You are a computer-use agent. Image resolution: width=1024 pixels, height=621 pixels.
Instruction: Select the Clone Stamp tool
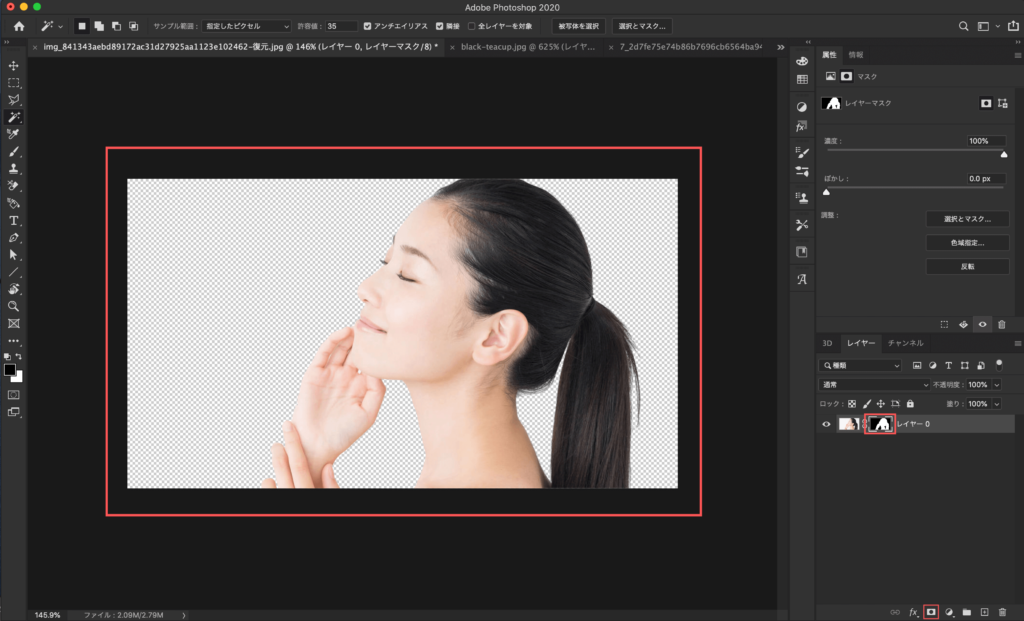(13, 168)
